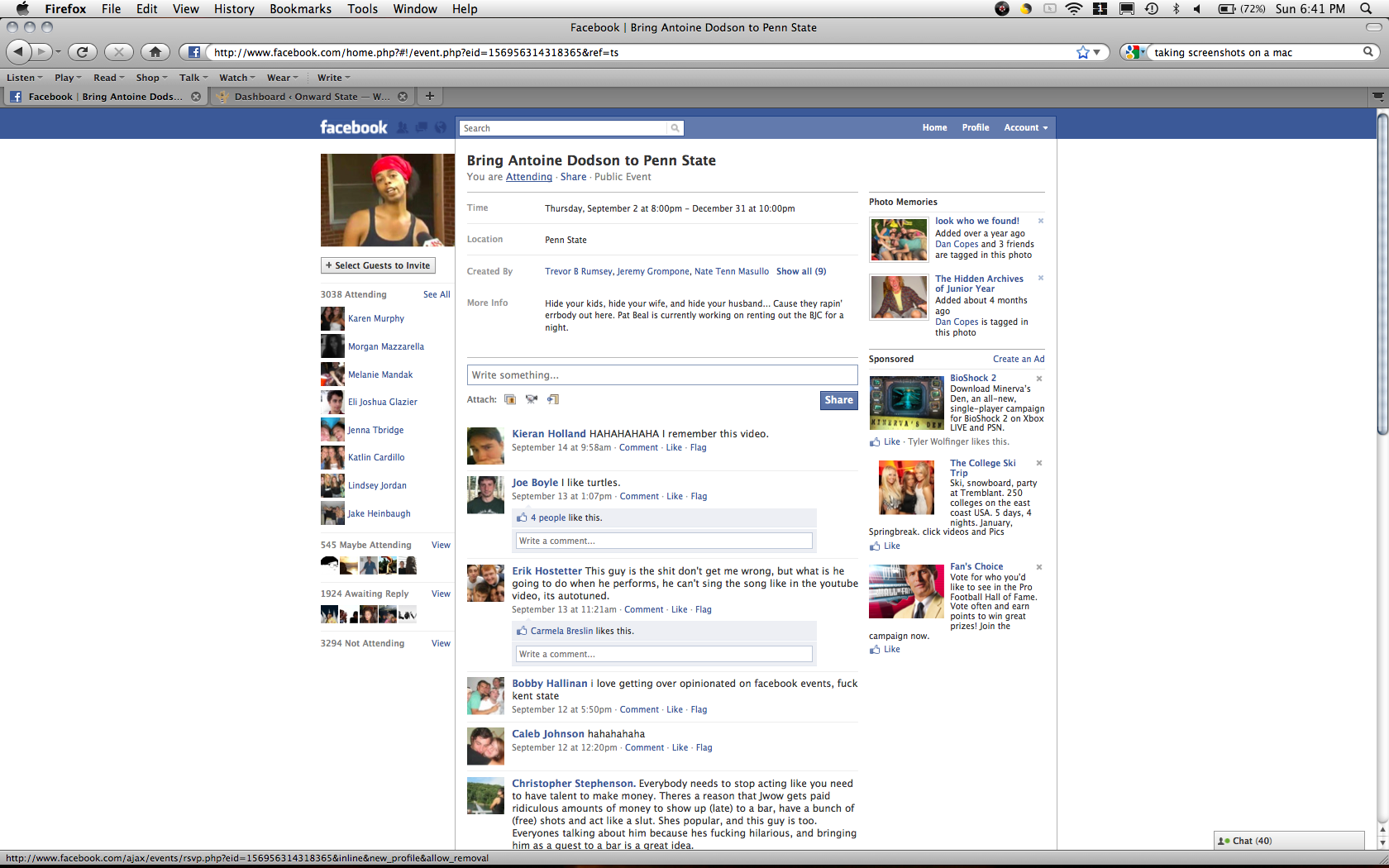Close The College Ski Trip ad
This screenshot has width=1389, height=868.
click(x=1039, y=463)
